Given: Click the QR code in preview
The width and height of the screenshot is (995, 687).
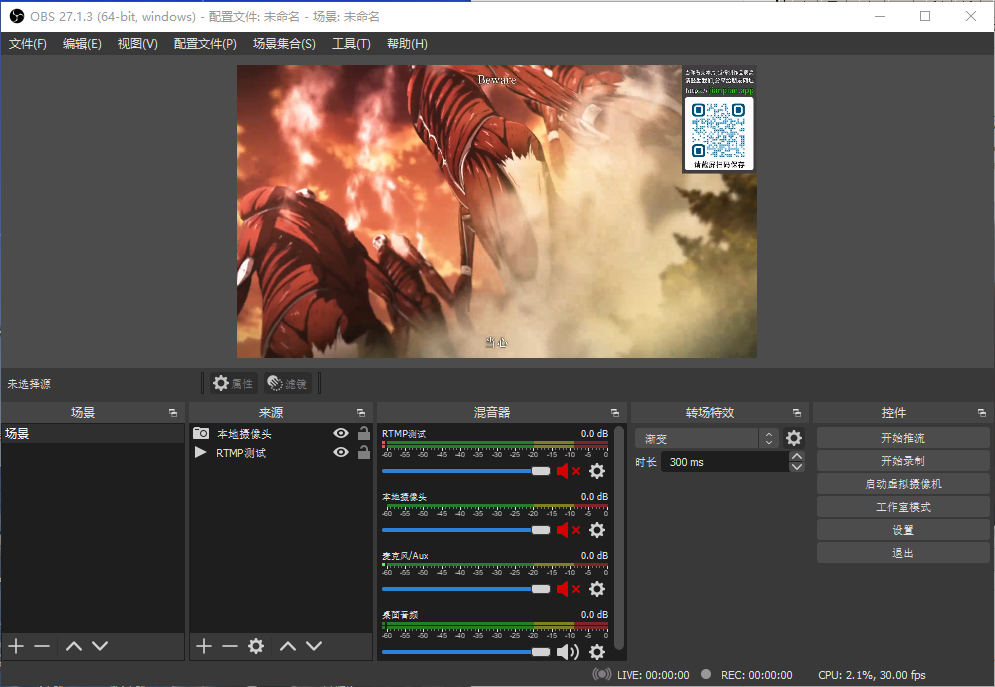Looking at the screenshot, I should [718, 129].
